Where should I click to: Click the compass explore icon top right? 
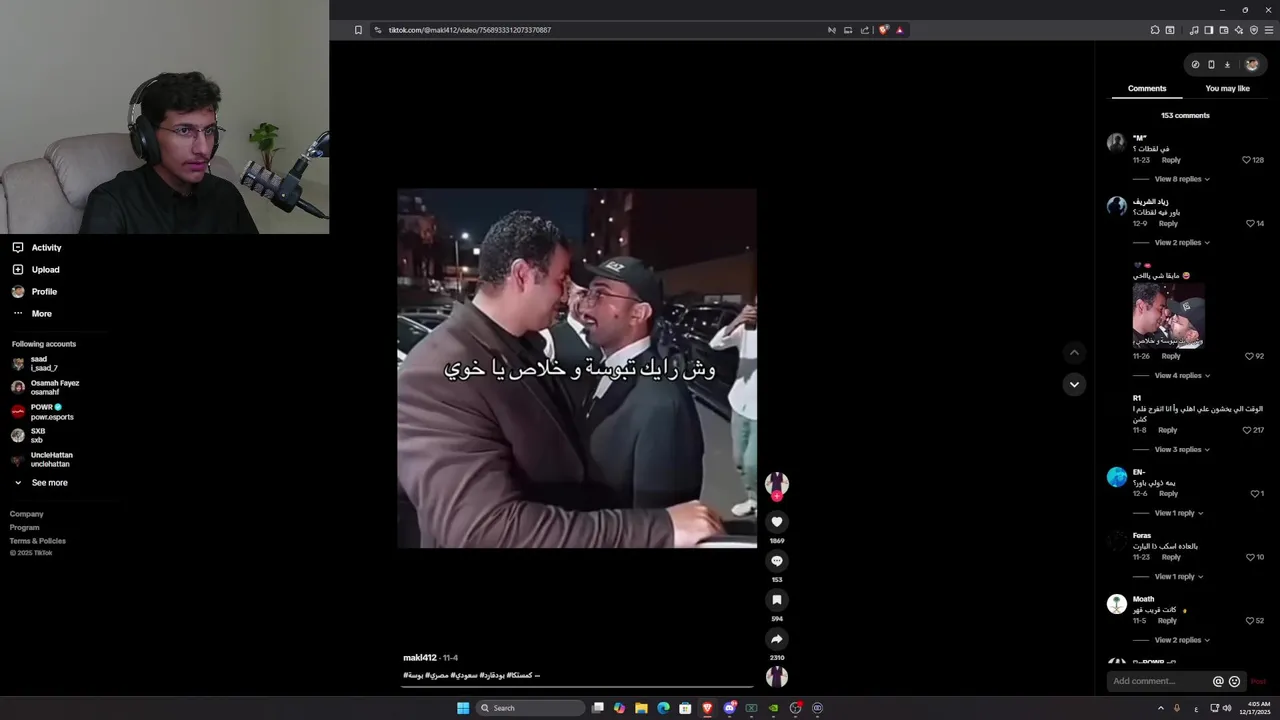1195,65
